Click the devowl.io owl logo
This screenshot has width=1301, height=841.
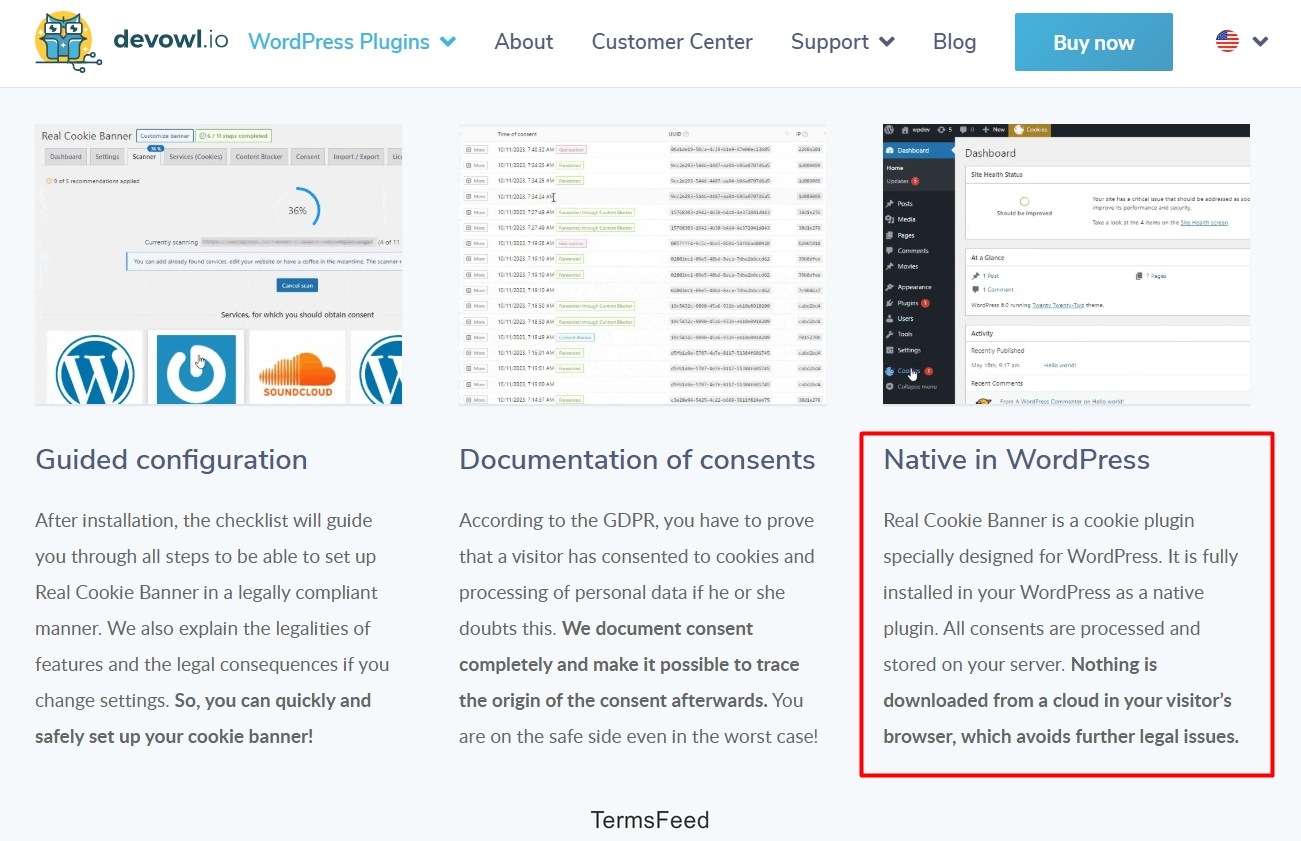(68, 42)
